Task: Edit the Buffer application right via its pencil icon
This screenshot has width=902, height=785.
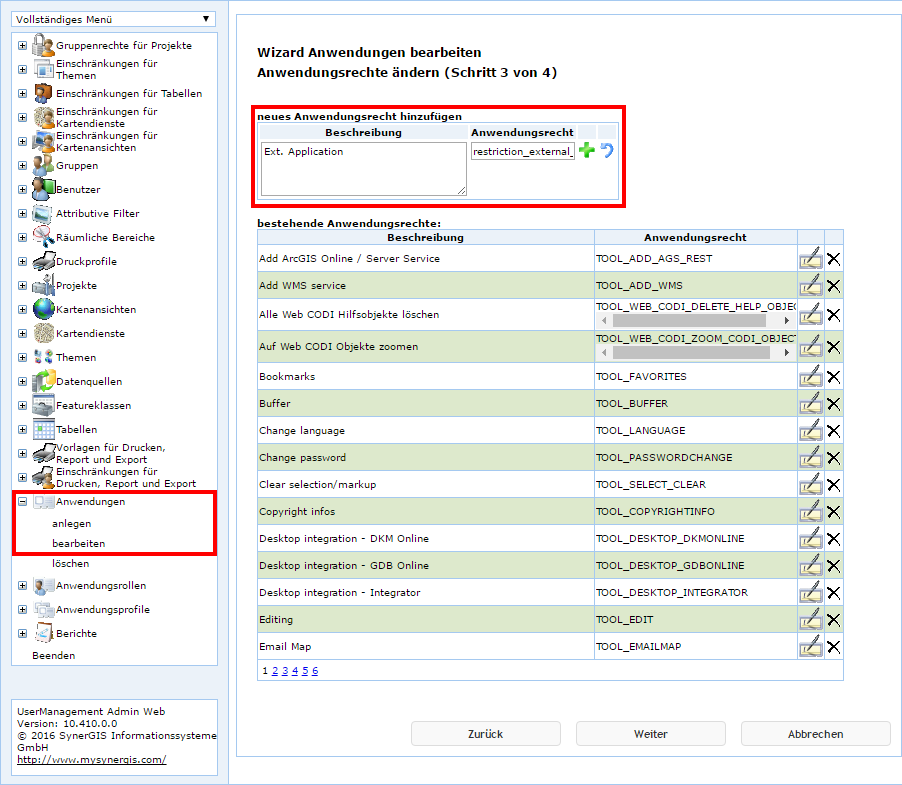Action: click(811, 403)
